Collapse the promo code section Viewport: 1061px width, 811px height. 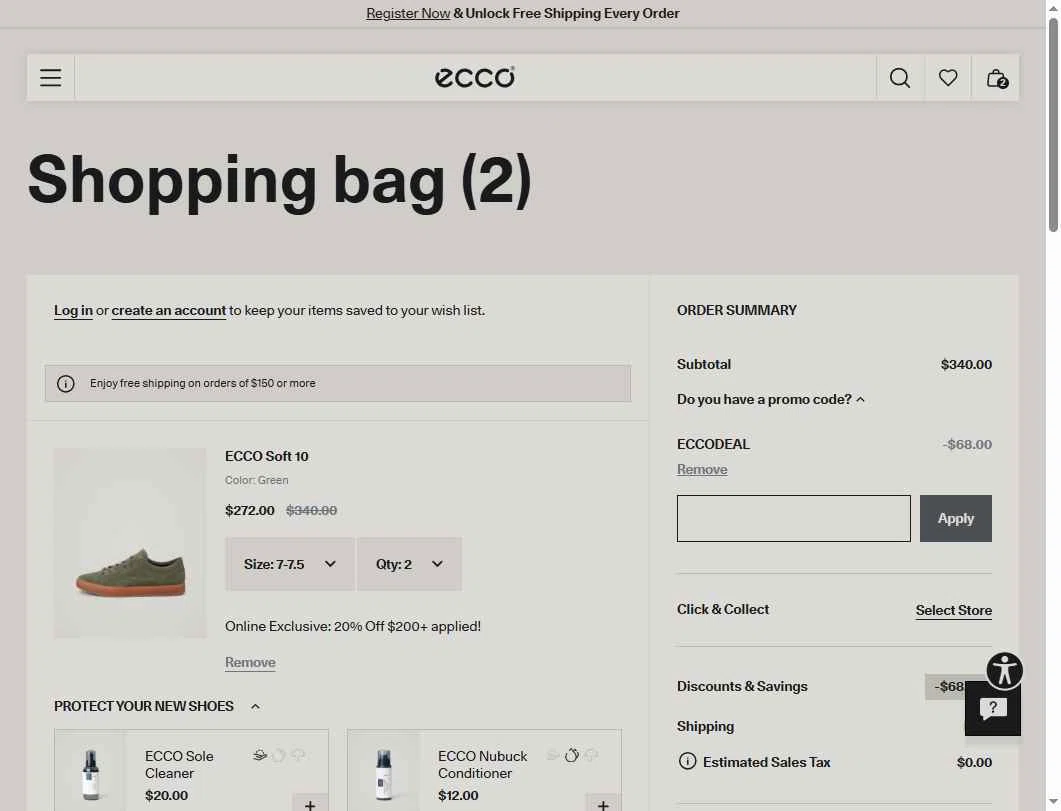pyautogui.click(x=771, y=399)
